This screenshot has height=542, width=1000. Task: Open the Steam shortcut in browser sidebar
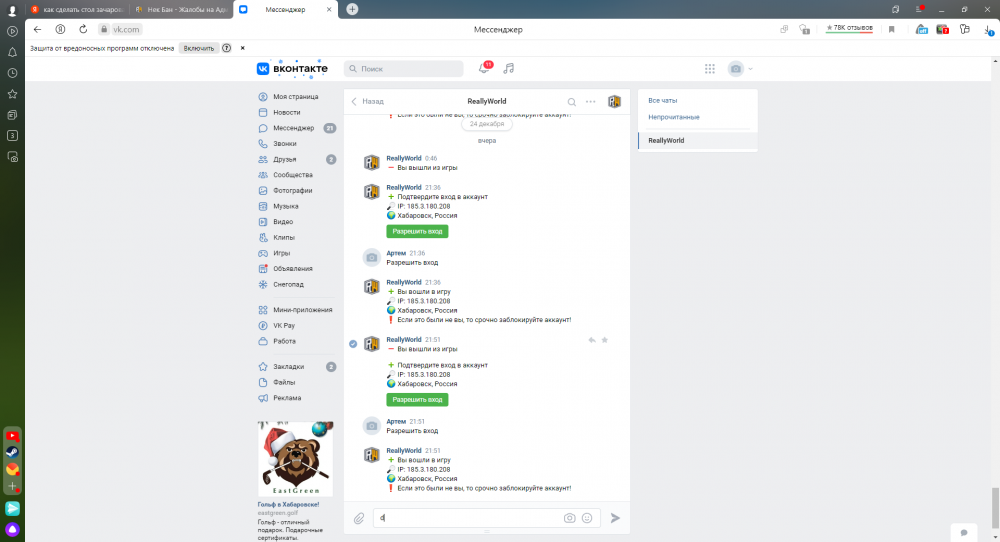click(x=12, y=453)
